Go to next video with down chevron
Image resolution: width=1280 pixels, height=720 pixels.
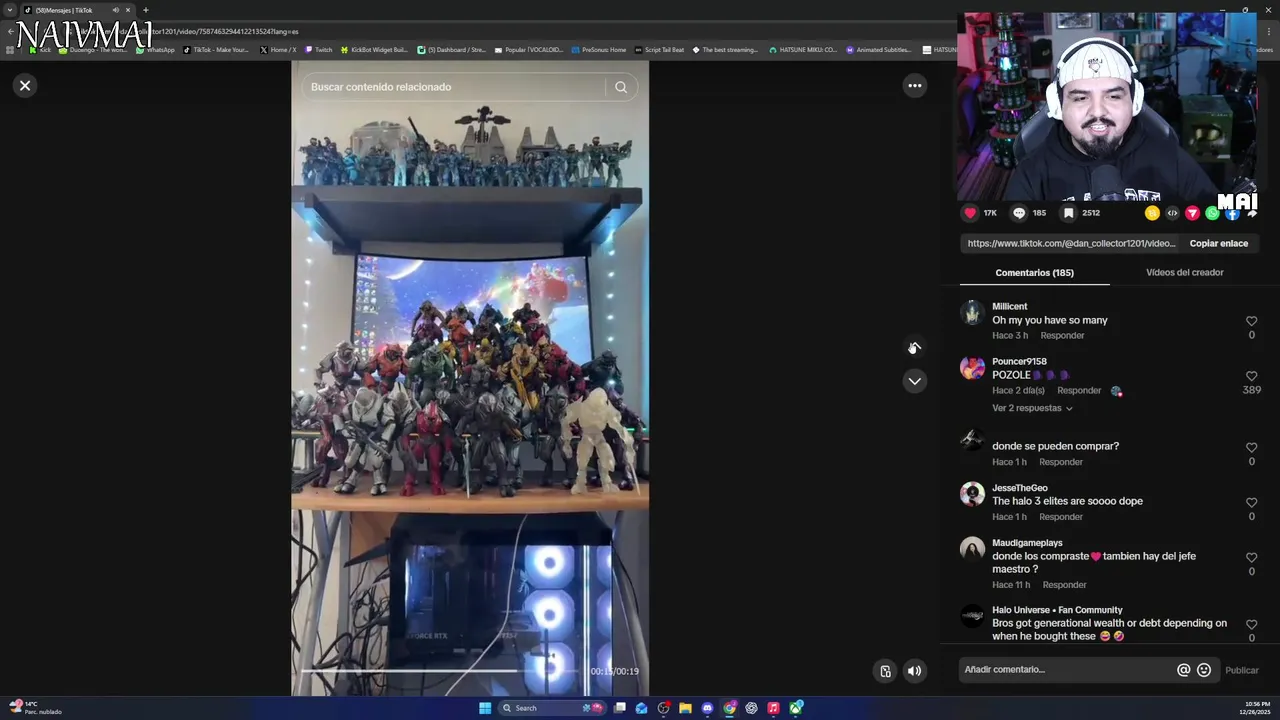pyautogui.click(x=914, y=381)
